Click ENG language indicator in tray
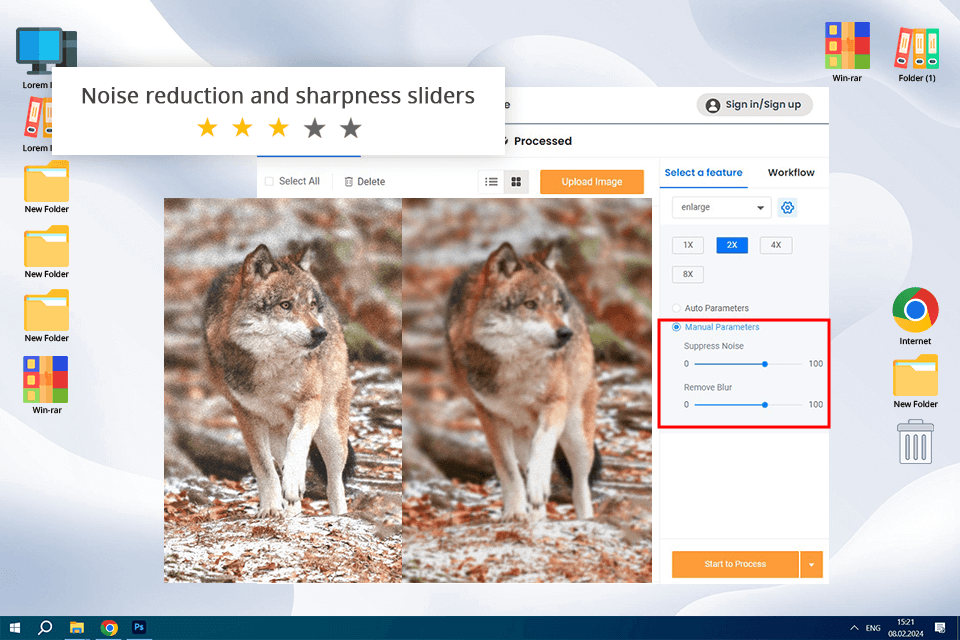This screenshot has width=960, height=640. [873, 628]
